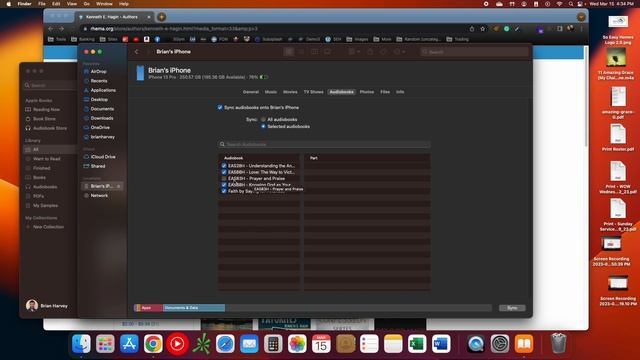Image resolution: width=640 pixels, height=360 pixels.
Task: Toggle Sync audiobooks onto Brian's iPhone
Action: click(x=220, y=107)
